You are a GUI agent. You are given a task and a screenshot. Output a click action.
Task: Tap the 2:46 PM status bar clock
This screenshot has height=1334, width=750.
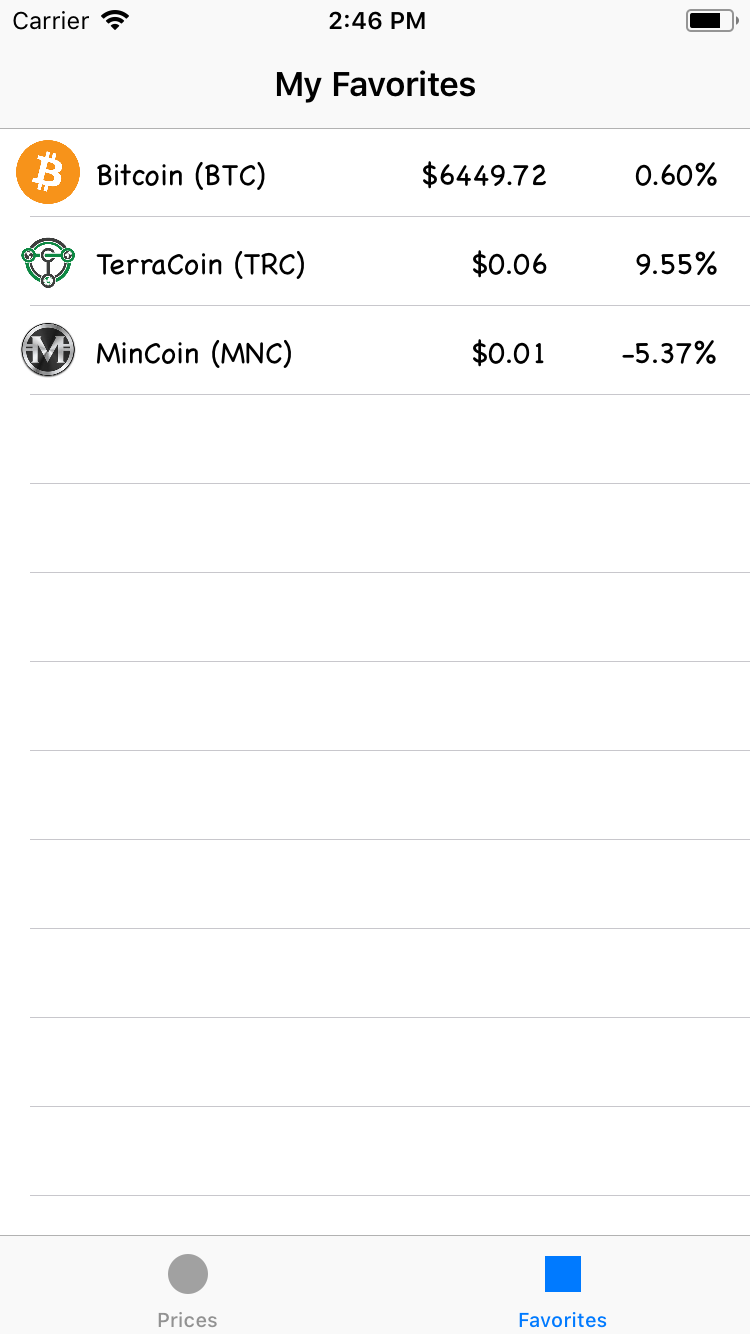[377, 21]
